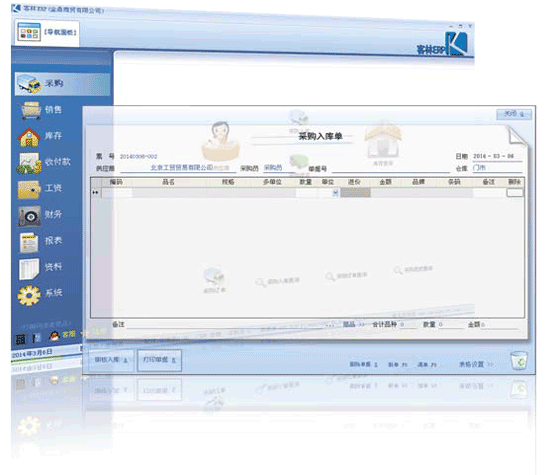Click the 删除单据 delete document link
The image size is (558, 475).
[x=363, y=364]
